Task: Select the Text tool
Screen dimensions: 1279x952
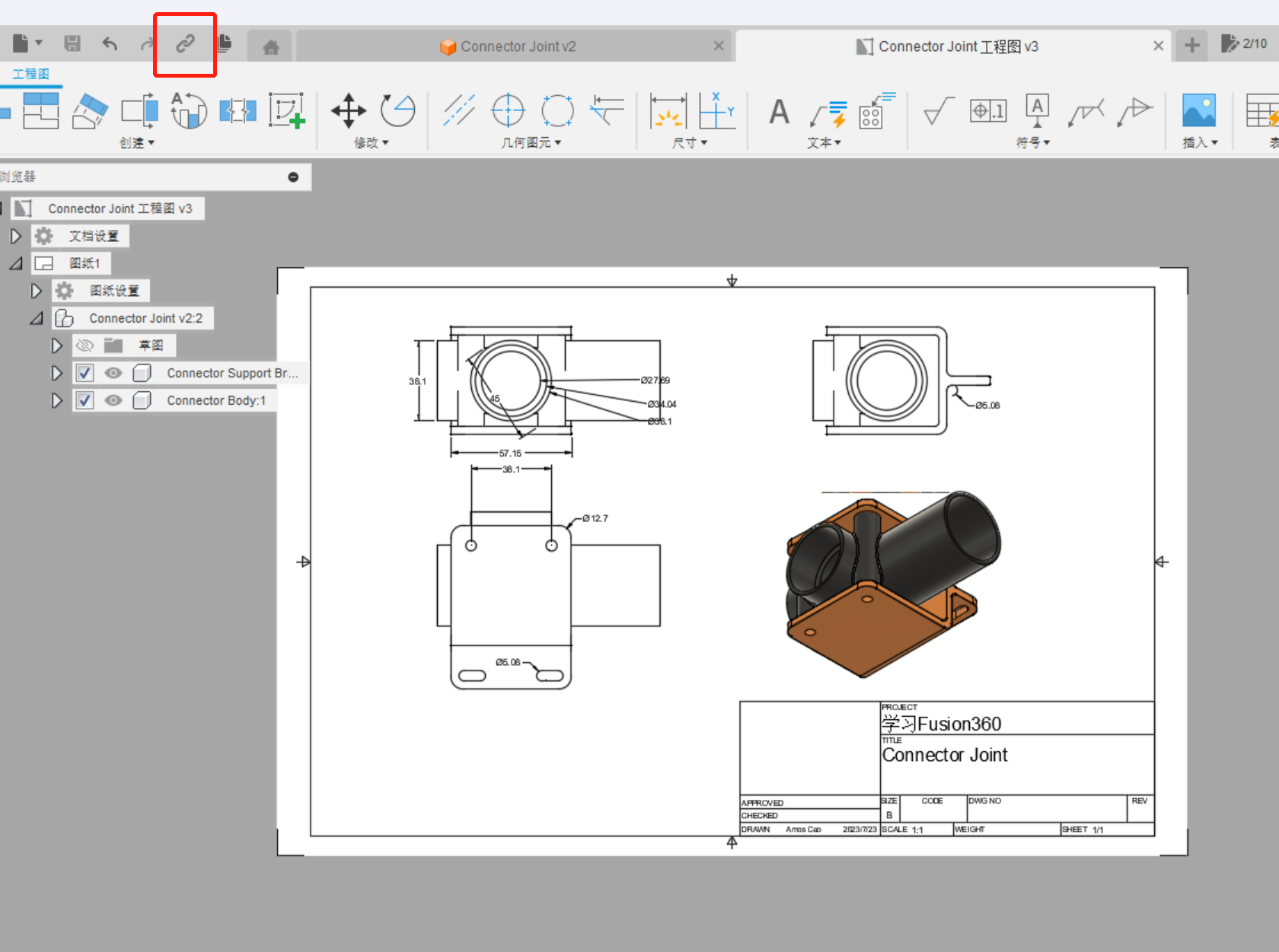Action: coord(779,112)
